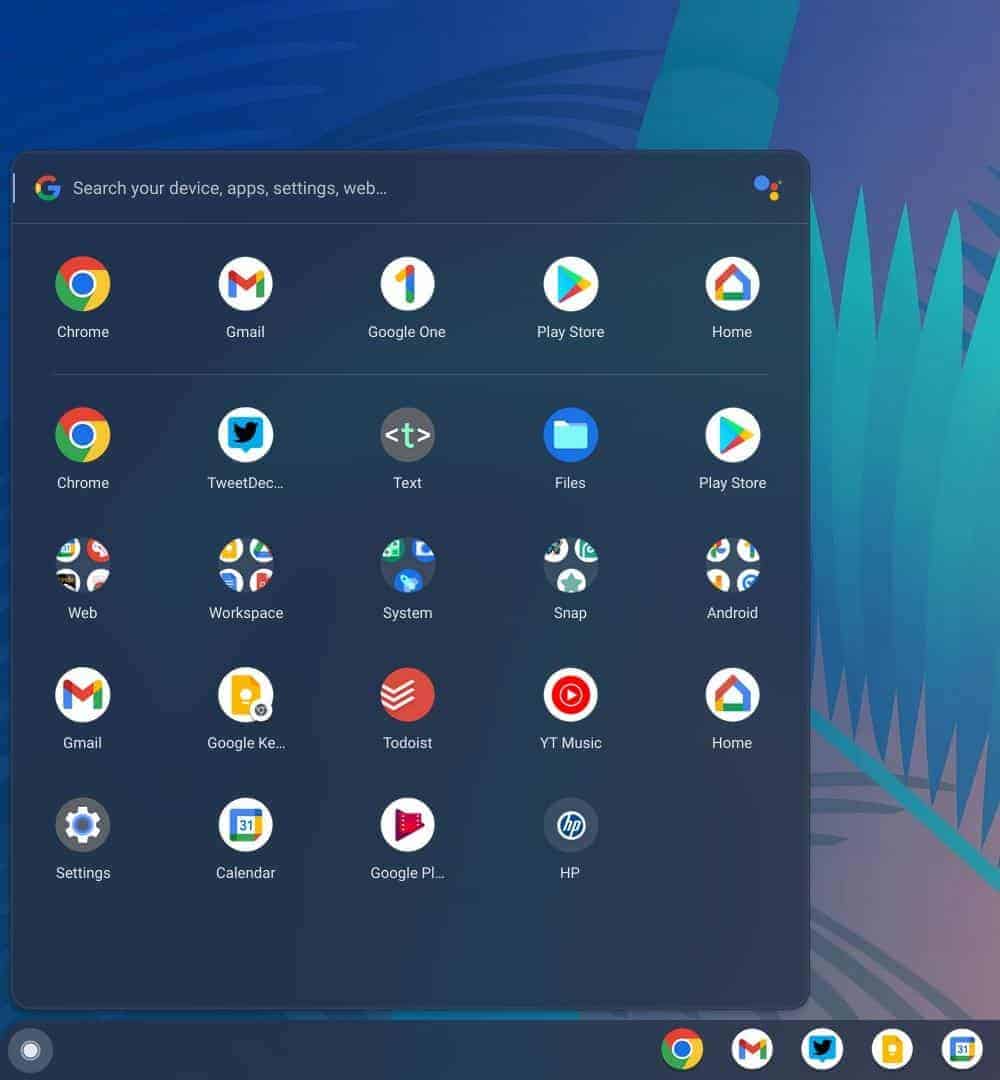Open the Google Play Movies app
Viewport: 1000px width, 1080px height.
(407, 824)
